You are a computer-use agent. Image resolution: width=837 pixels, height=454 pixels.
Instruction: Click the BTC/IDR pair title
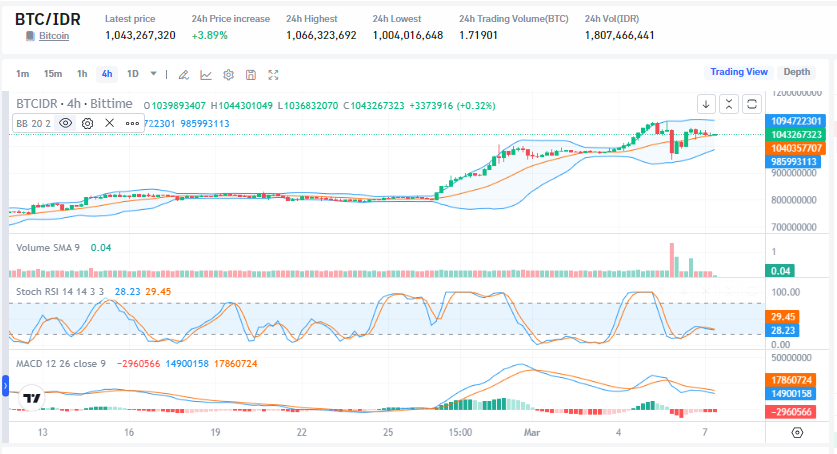[48, 19]
